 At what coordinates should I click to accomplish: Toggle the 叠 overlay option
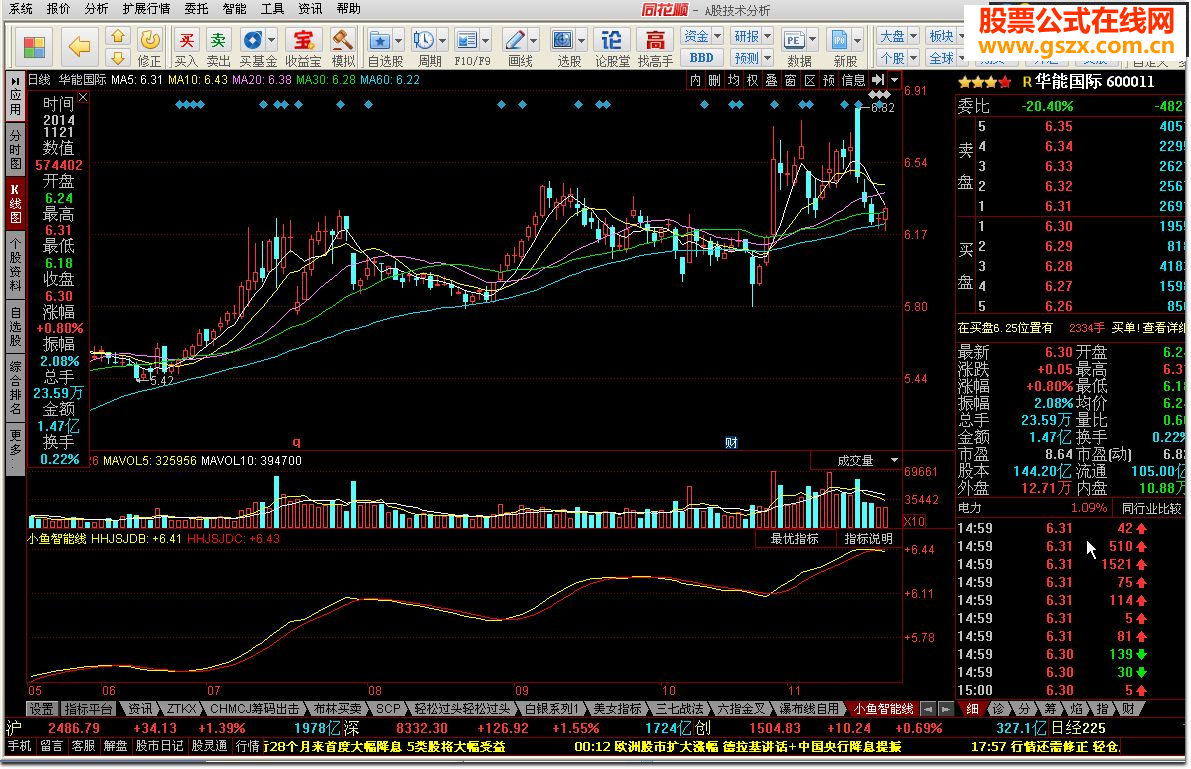click(771, 80)
